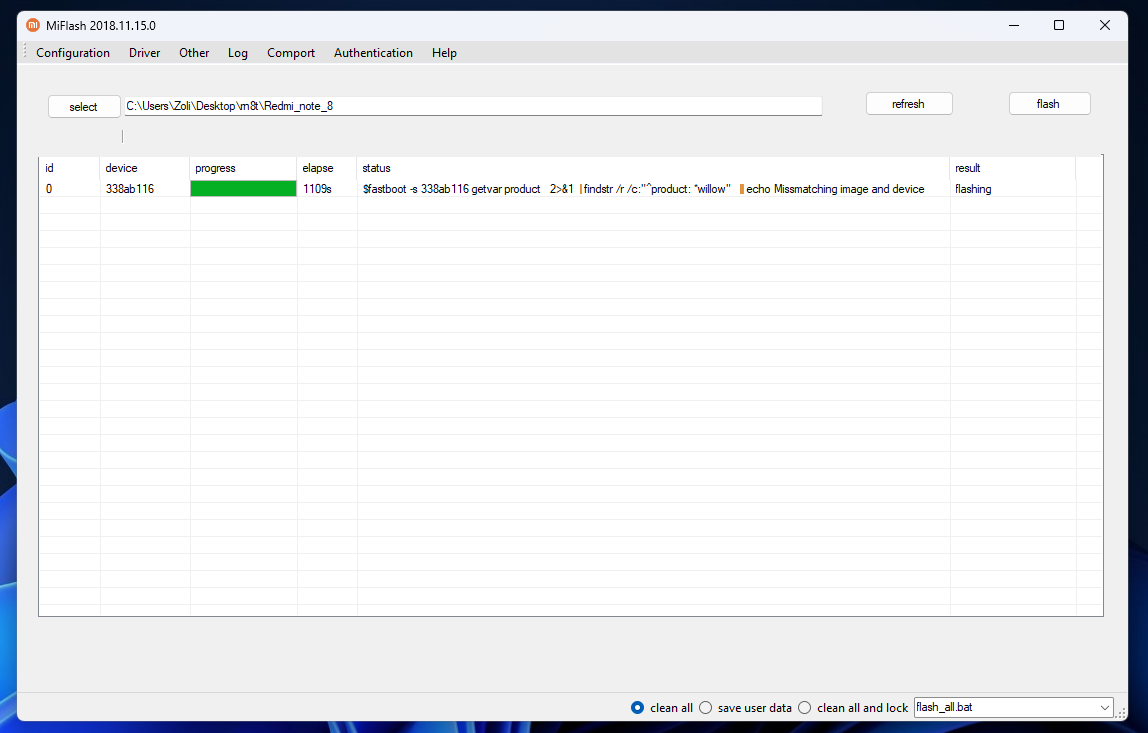Screen dimensions: 1148x733
Task: Open the Configuration menu
Action: 73,53
